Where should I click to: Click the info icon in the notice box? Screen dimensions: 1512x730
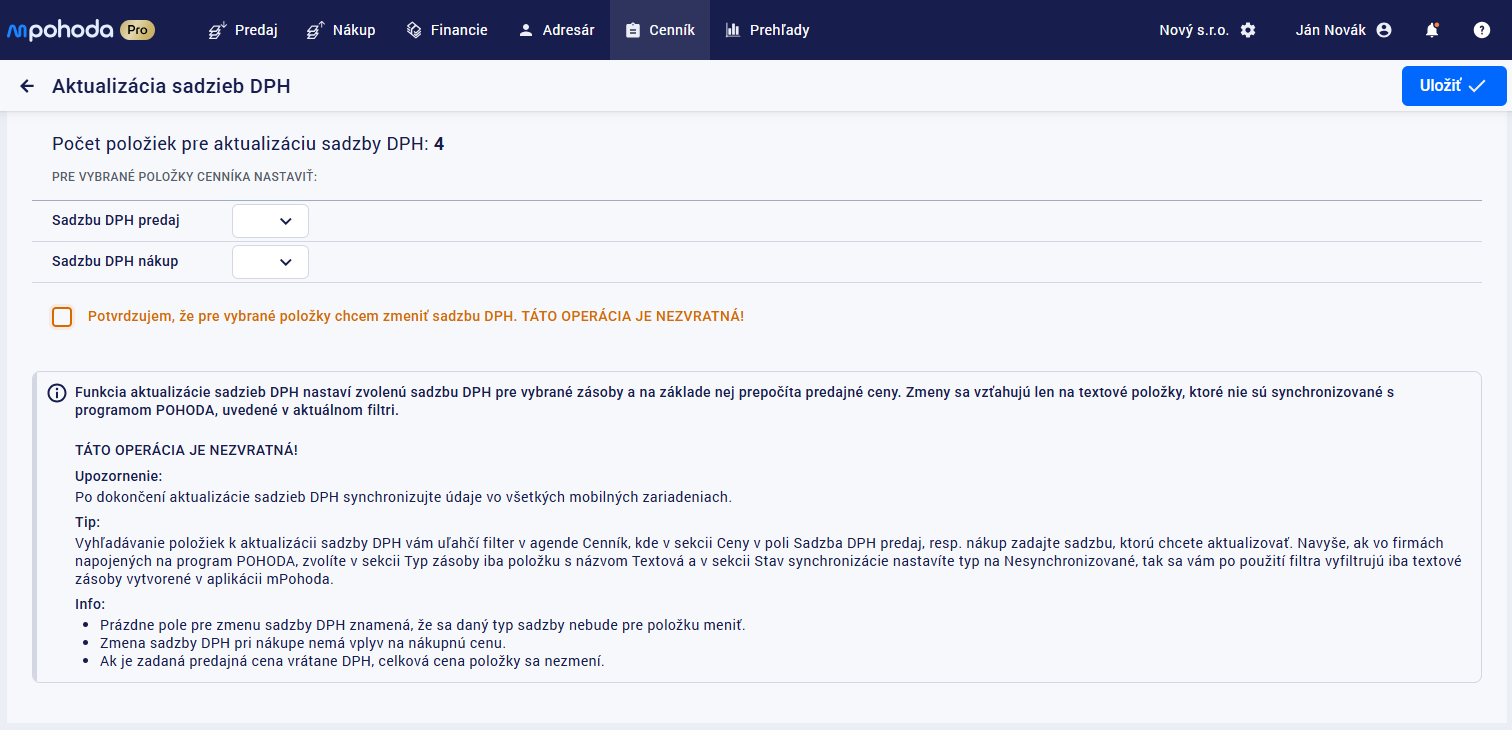[58, 393]
